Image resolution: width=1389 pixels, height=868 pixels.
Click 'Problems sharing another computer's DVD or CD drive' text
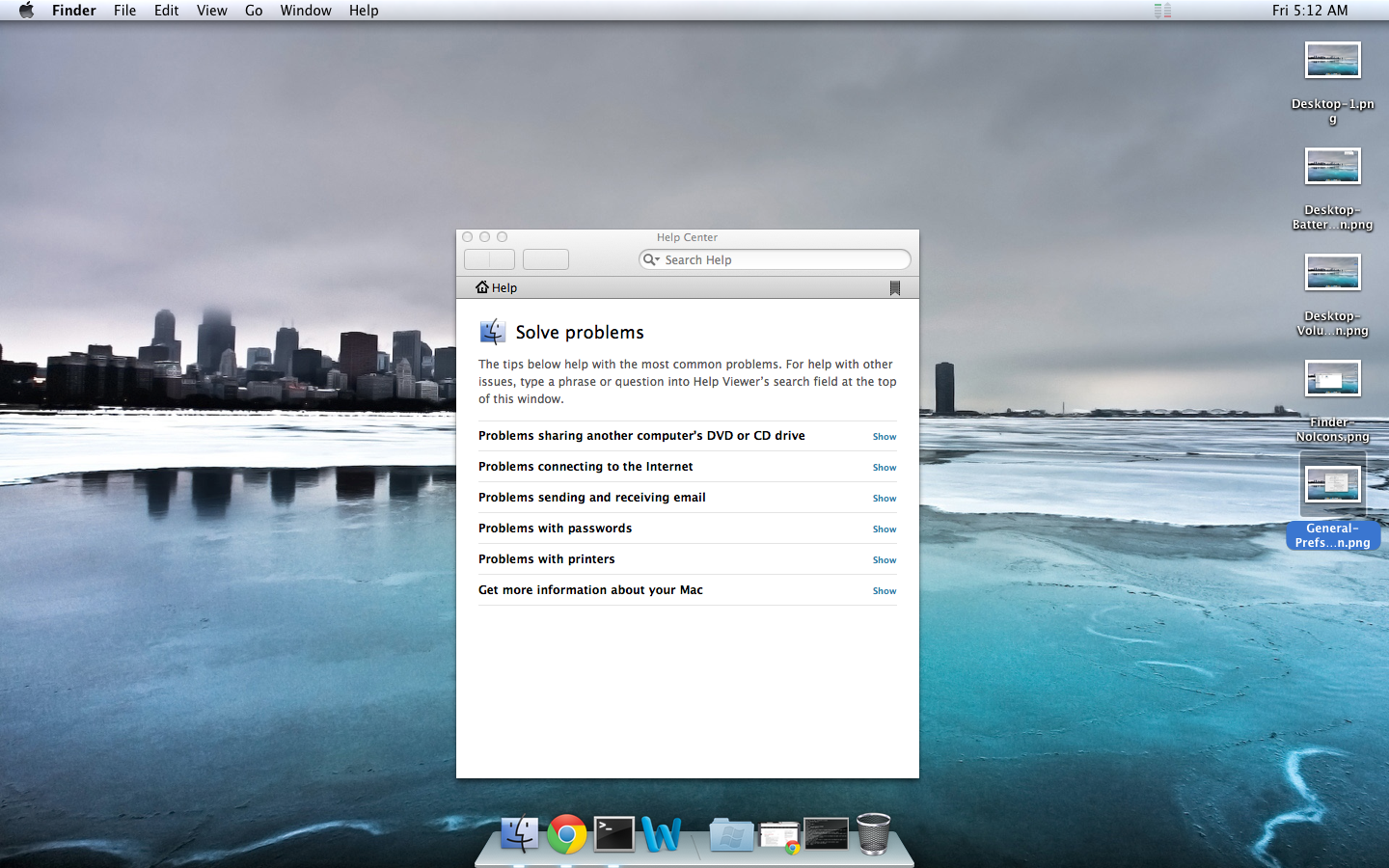pos(641,436)
